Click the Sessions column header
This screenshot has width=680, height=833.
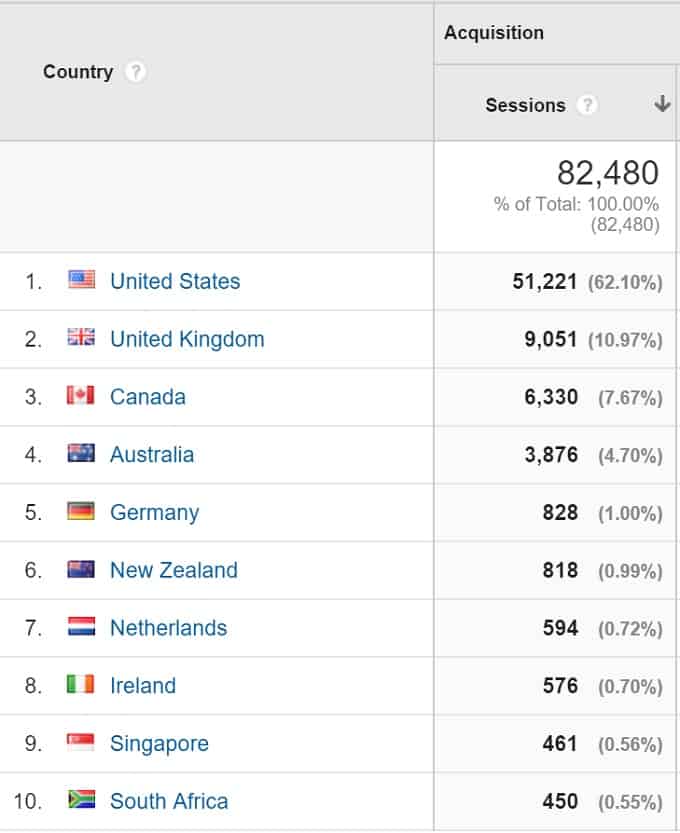525,105
